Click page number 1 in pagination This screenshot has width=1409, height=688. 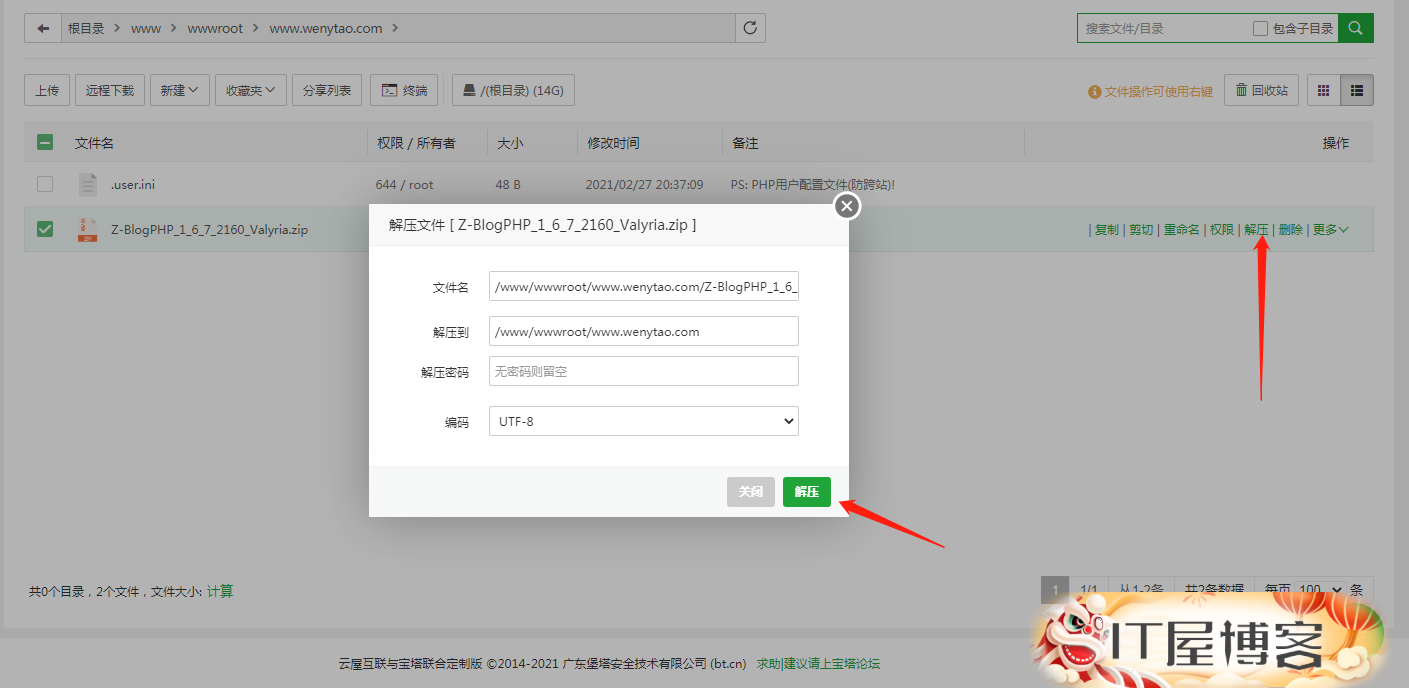tap(1054, 590)
